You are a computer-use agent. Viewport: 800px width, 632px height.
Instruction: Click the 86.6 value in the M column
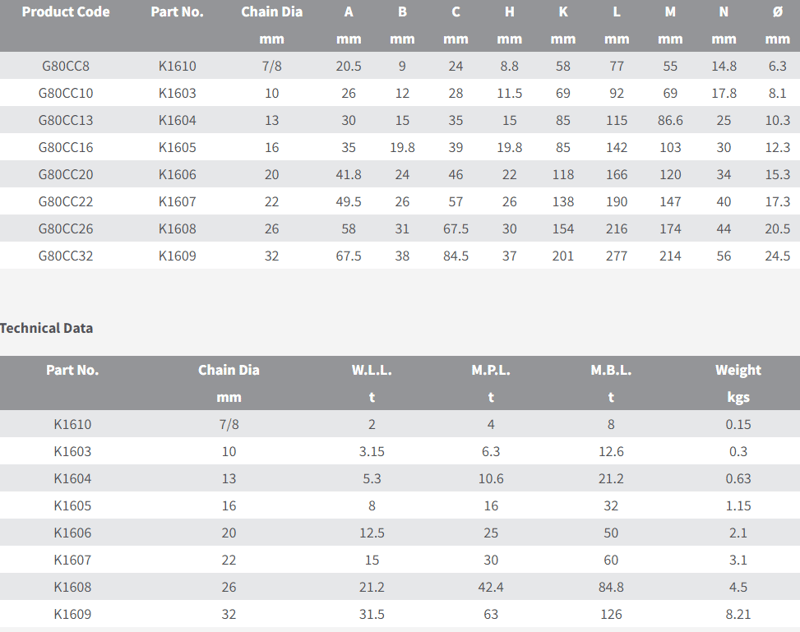click(670, 120)
